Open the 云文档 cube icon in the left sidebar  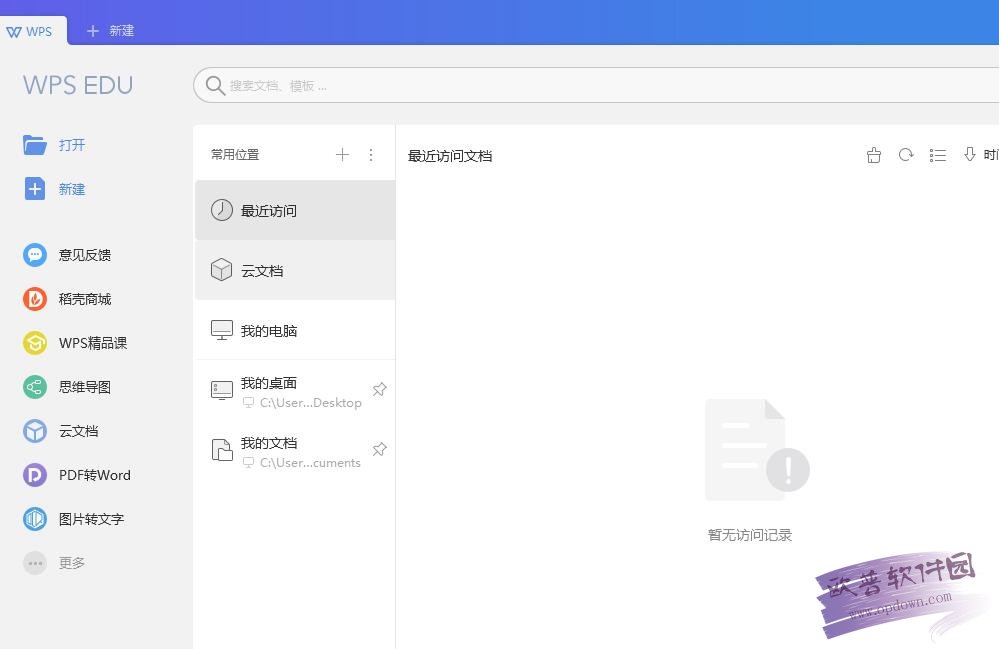tap(34, 431)
